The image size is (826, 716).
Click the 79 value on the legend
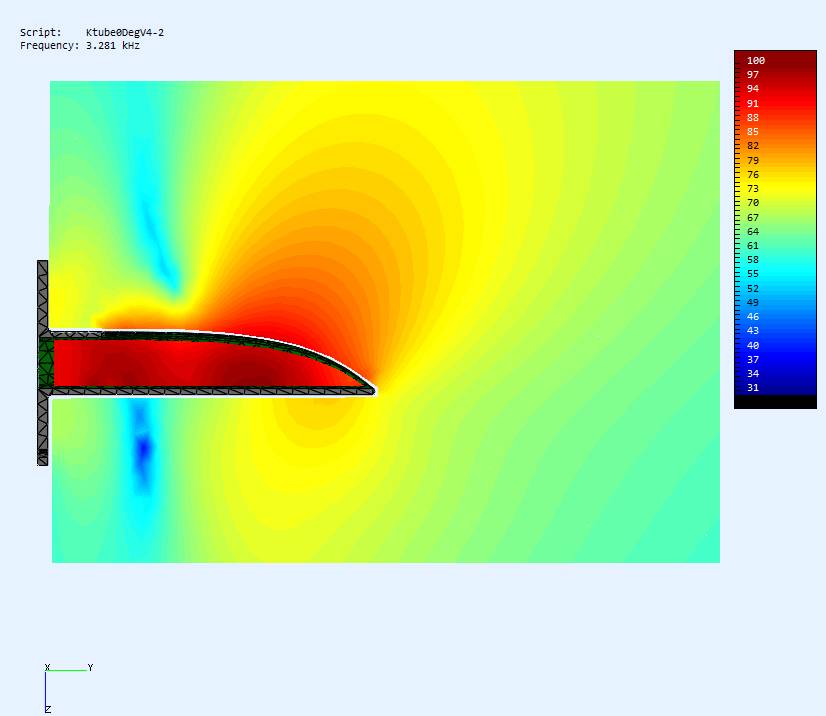[x=753, y=161]
